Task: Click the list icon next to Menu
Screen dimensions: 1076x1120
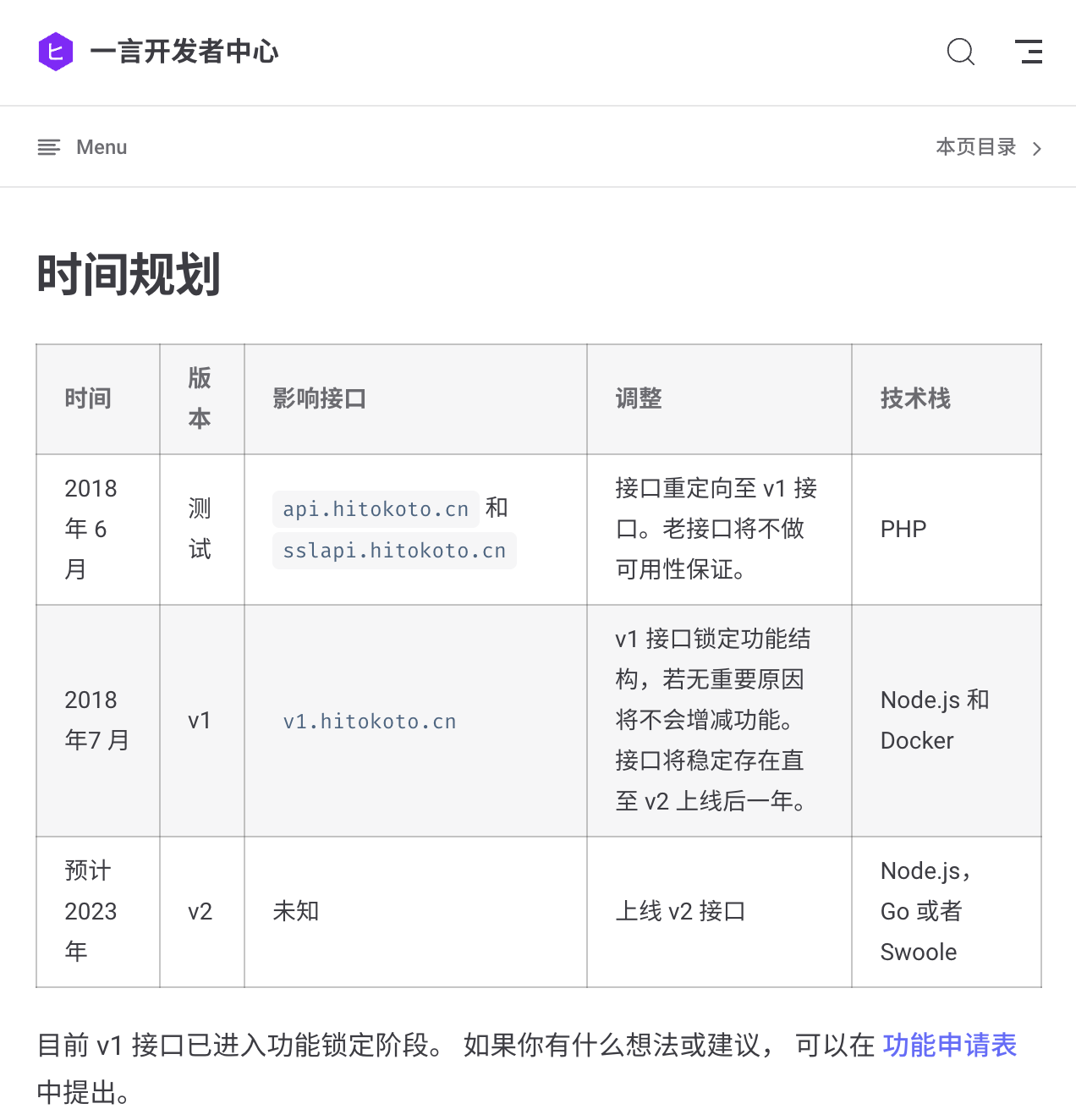Action: tap(48, 146)
